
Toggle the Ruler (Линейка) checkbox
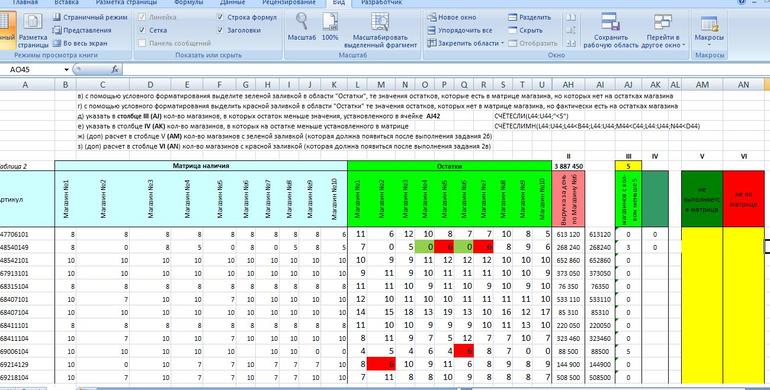[142, 17]
